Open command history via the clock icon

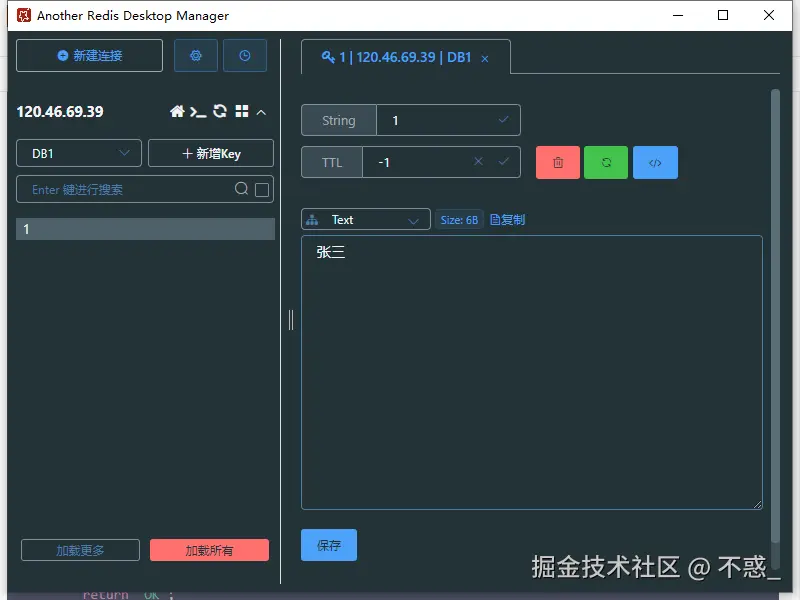[x=245, y=55]
